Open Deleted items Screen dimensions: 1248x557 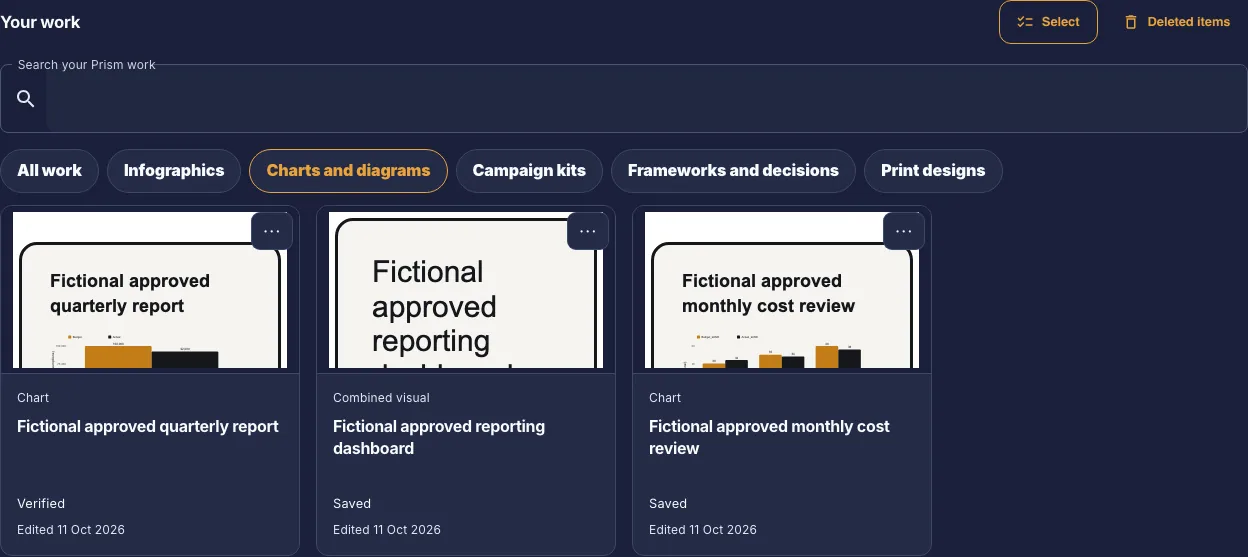(1177, 22)
